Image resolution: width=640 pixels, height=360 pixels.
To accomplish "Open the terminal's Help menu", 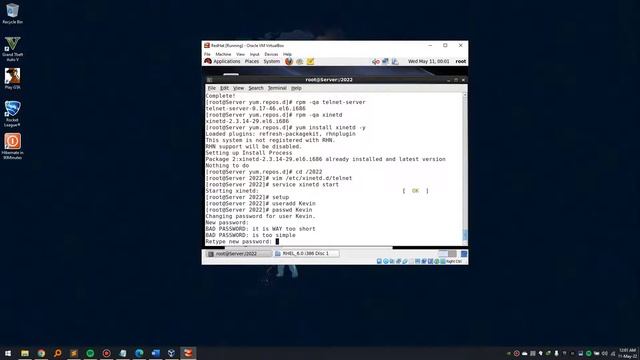I will point(296,88).
